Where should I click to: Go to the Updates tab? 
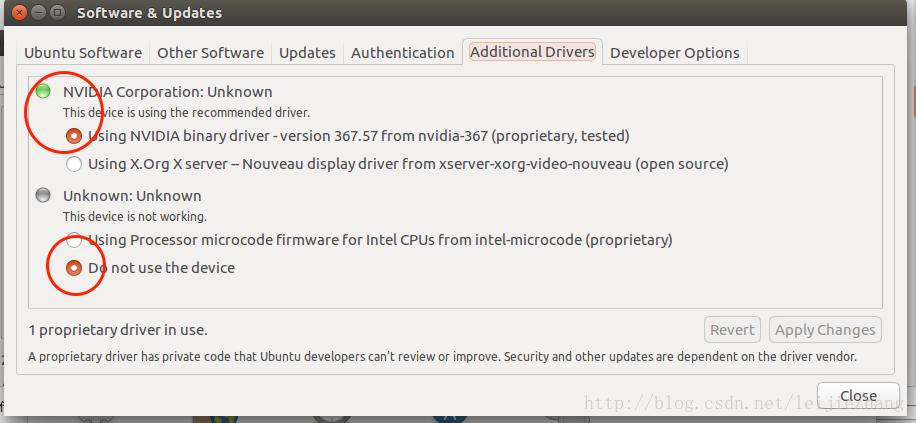(307, 53)
